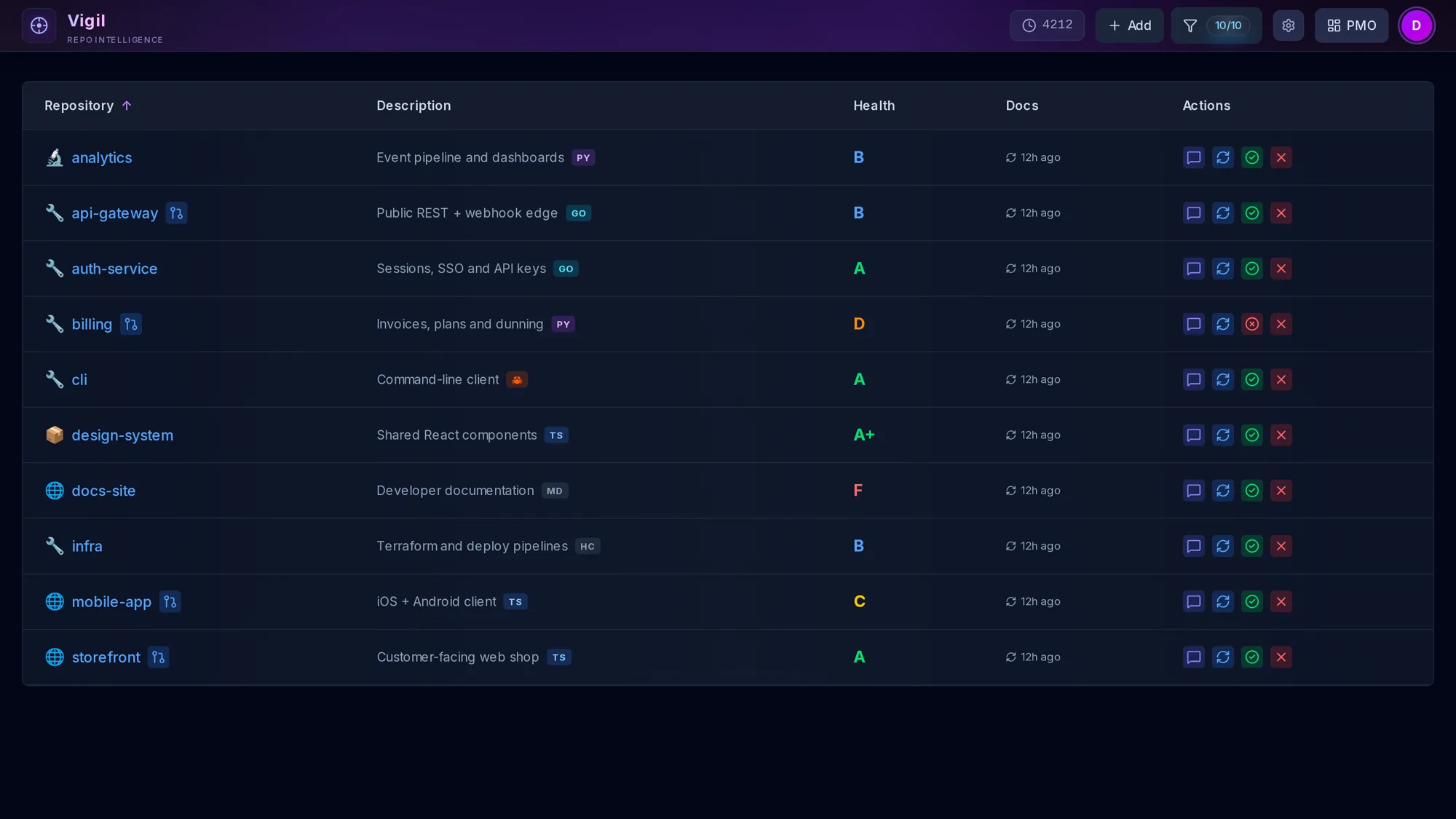Sort by the Docs column header
The image size is (1456, 819).
(1022, 106)
